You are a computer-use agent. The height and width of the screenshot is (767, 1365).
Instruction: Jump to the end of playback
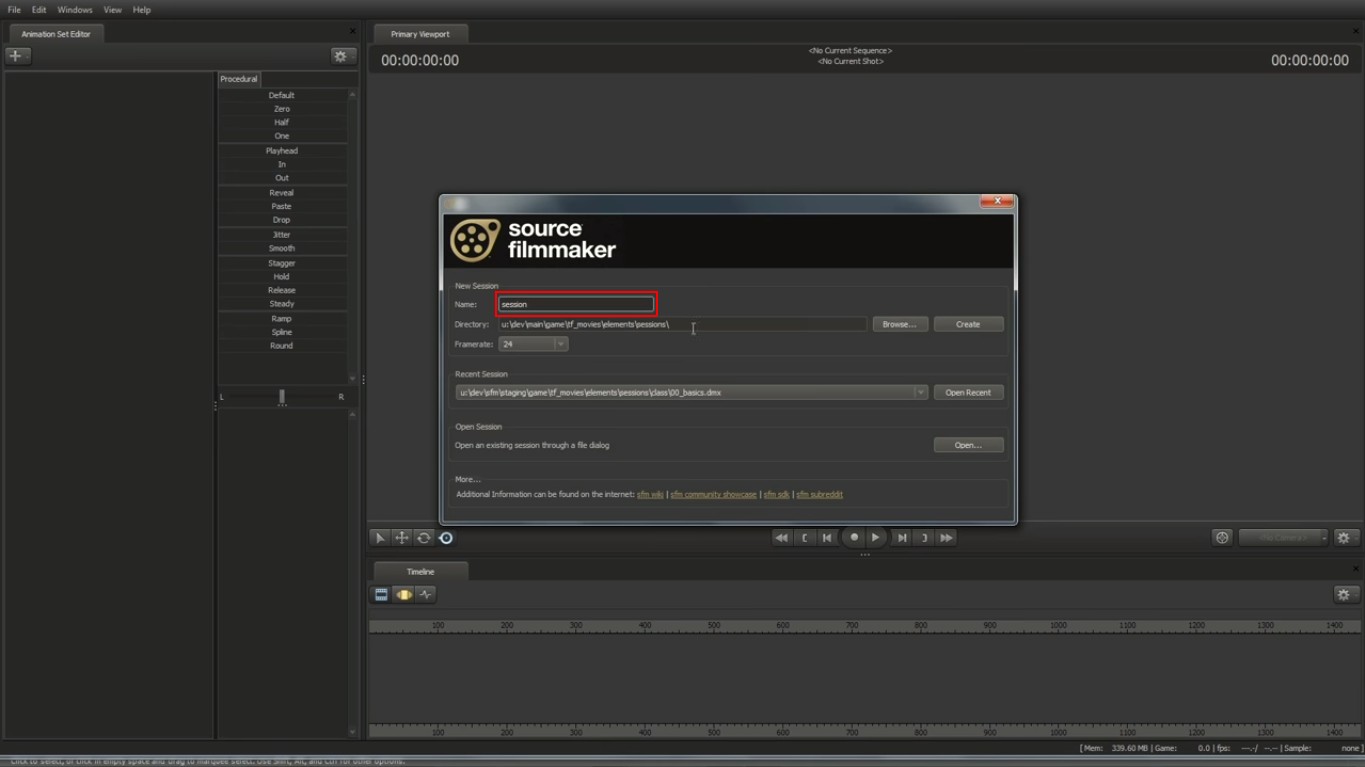(x=901, y=537)
